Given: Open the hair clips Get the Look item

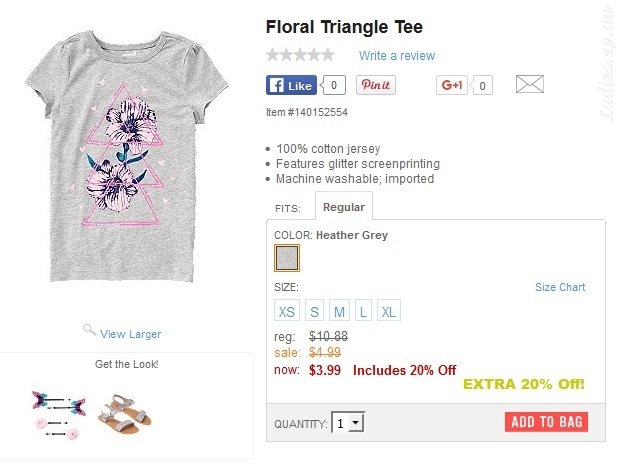Looking at the screenshot, I should coord(59,414).
